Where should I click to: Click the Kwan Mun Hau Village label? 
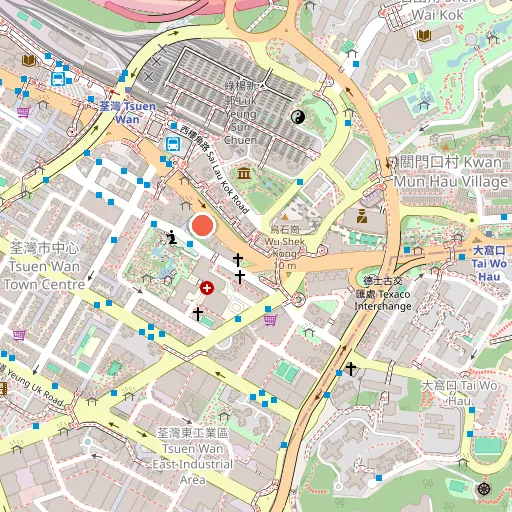[x=450, y=172]
